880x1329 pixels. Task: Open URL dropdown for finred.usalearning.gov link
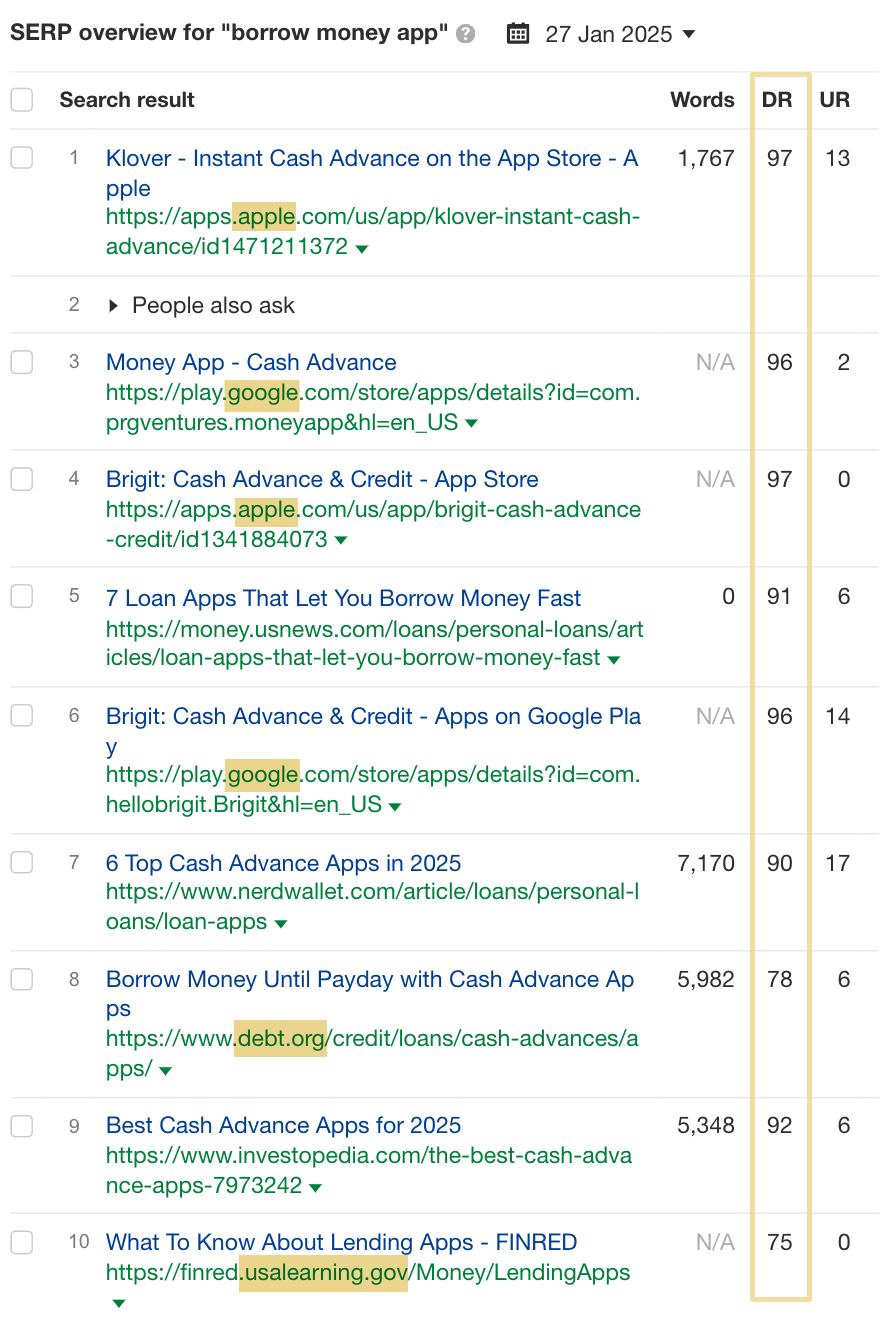[119, 1303]
